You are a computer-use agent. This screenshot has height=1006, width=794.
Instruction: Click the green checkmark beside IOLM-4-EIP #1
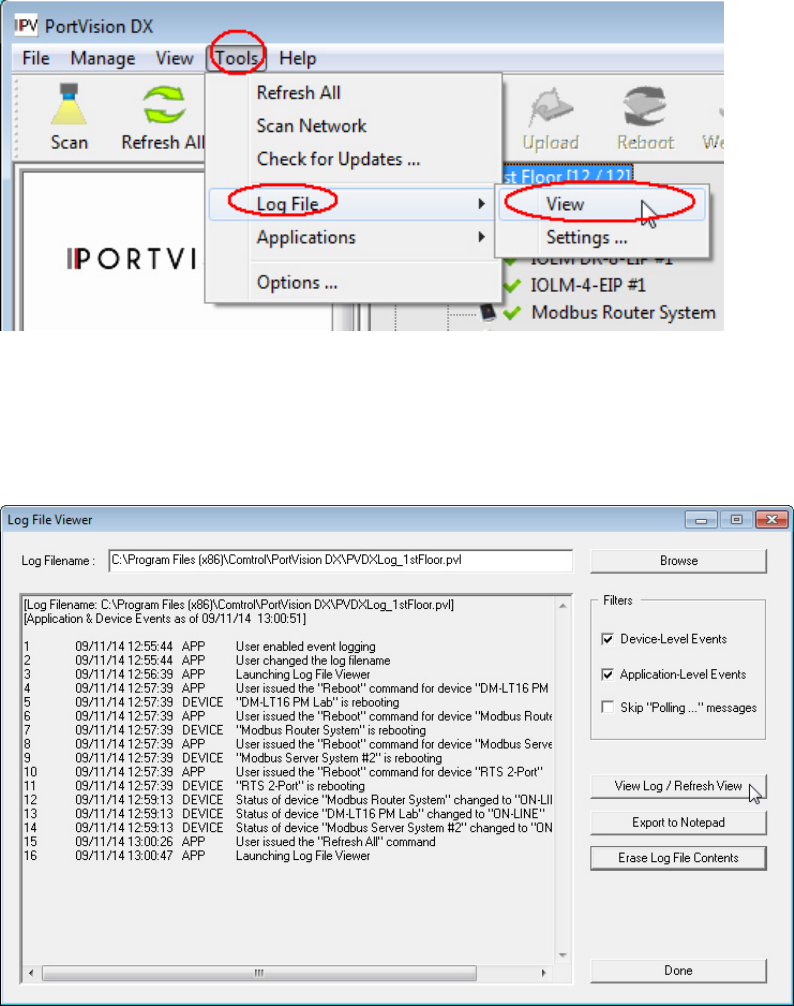(x=512, y=286)
